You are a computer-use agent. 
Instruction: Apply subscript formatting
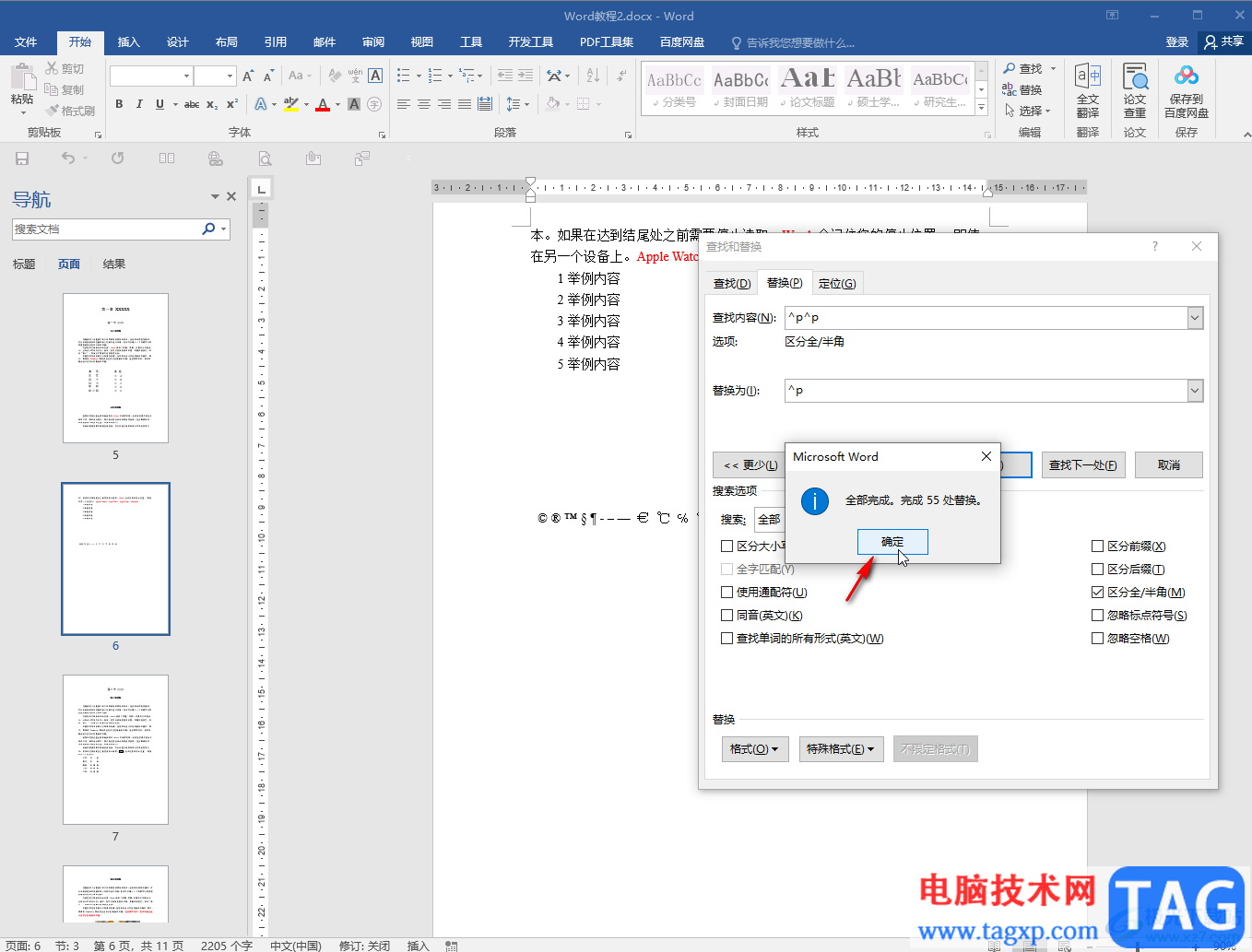pos(212,104)
